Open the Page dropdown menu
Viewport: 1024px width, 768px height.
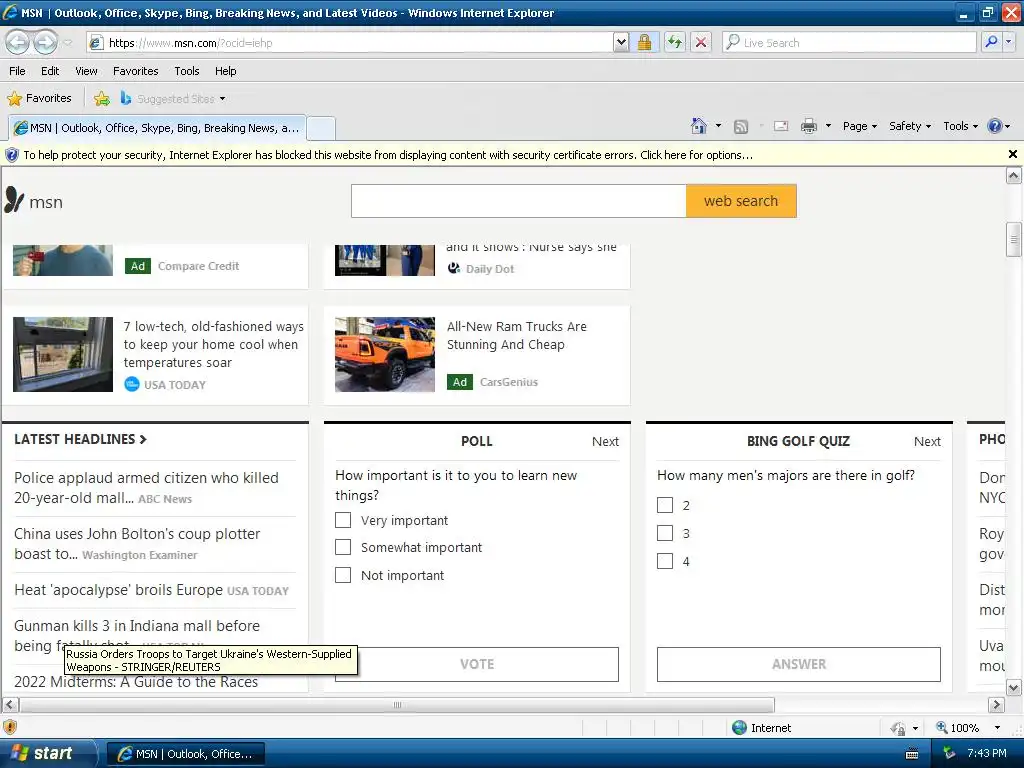(859, 126)
